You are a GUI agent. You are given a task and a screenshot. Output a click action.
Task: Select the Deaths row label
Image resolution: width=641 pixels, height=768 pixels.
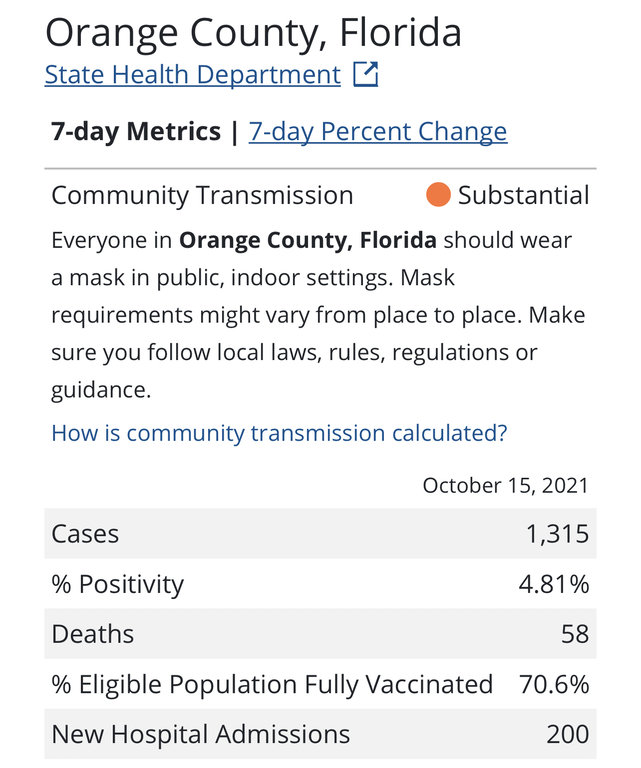[x=92, y=634]
